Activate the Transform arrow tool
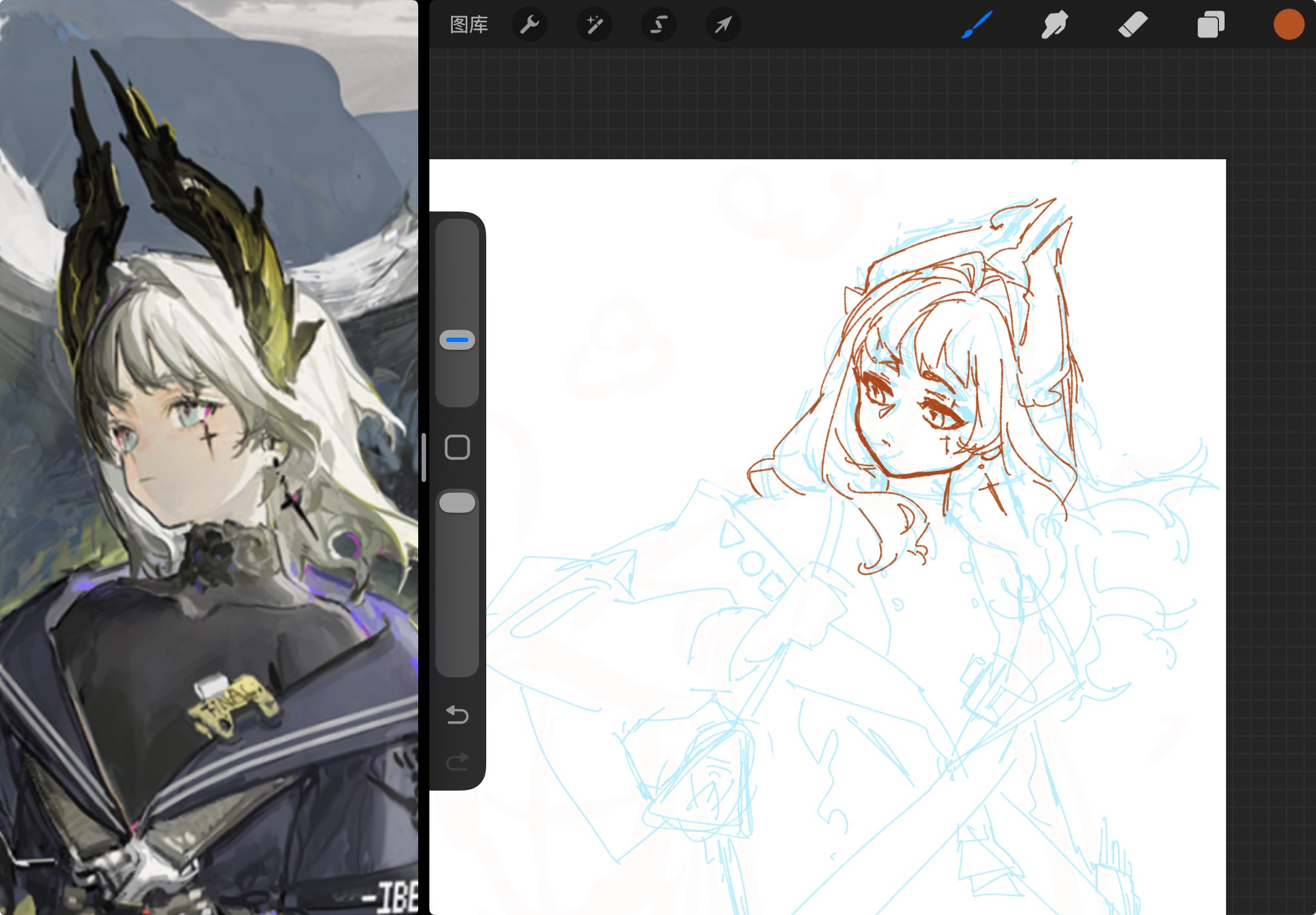1316x915 pixels. (x=724, y=25)
